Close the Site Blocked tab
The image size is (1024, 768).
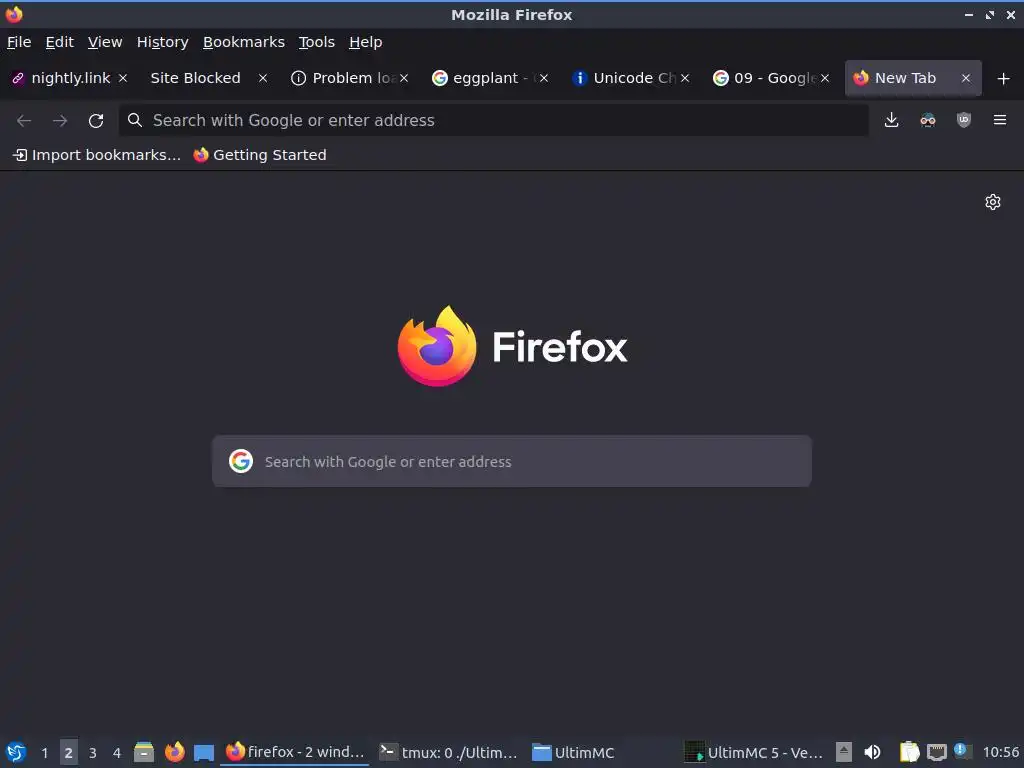[x=263, y=78]
